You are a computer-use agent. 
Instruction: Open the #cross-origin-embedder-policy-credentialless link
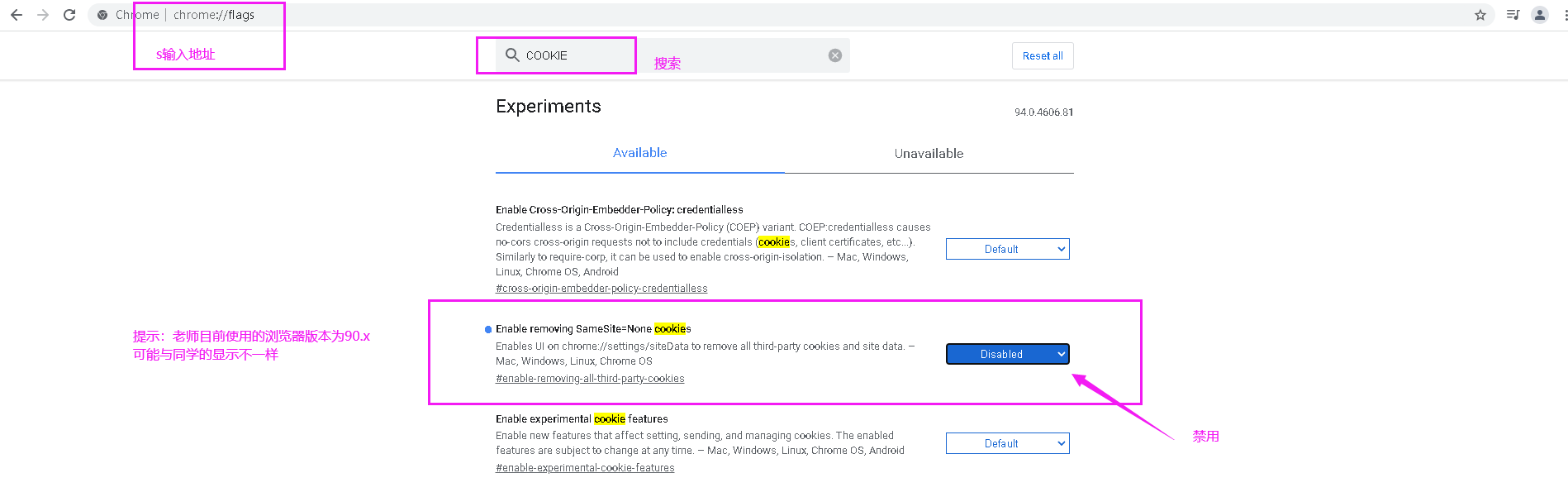[601, 289]
